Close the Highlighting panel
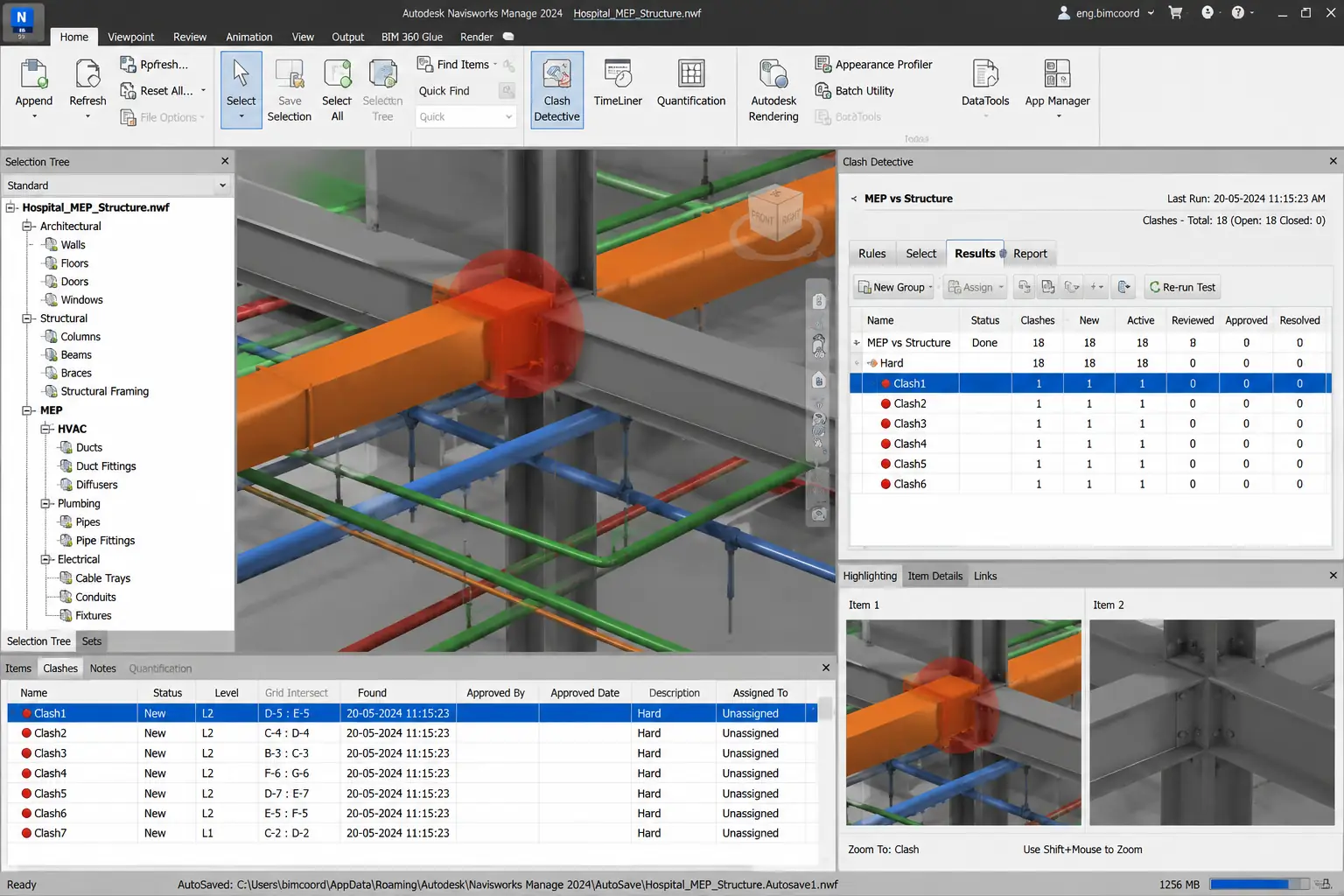 coord(1333,575)
